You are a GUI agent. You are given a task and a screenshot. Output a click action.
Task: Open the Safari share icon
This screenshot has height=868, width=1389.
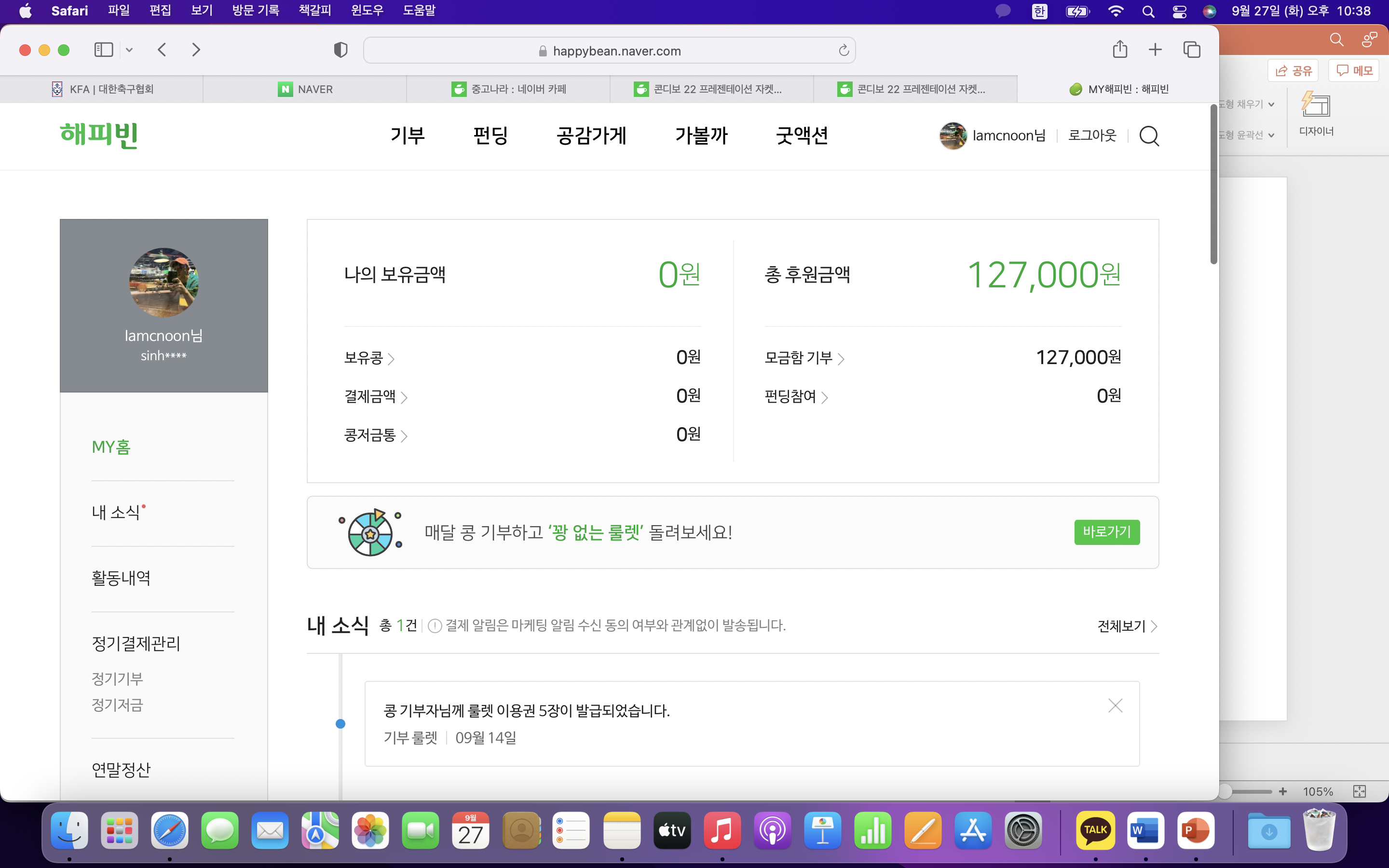(x=1120, y=49)
